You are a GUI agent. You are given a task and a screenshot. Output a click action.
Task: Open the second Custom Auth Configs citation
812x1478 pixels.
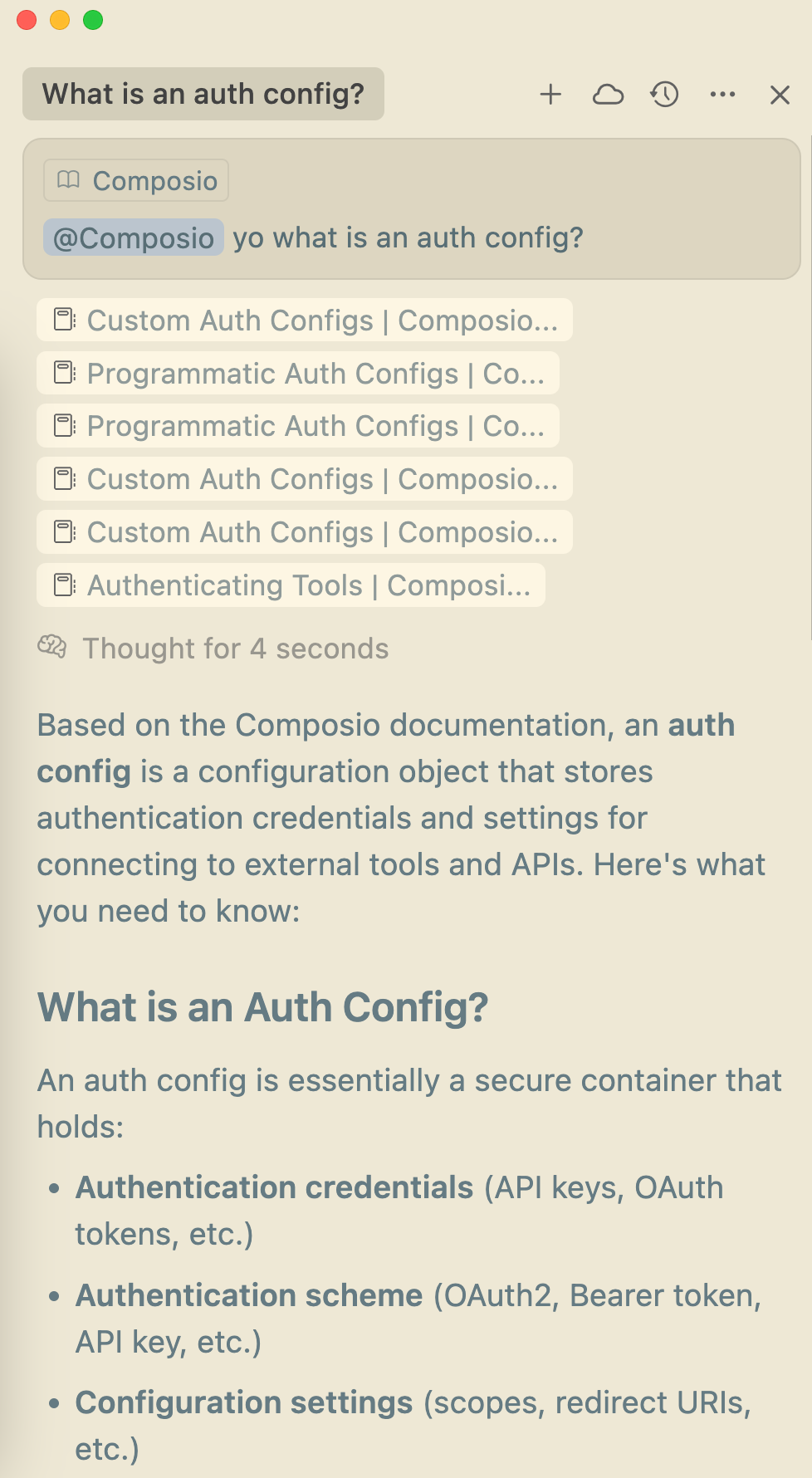(303, 479)
